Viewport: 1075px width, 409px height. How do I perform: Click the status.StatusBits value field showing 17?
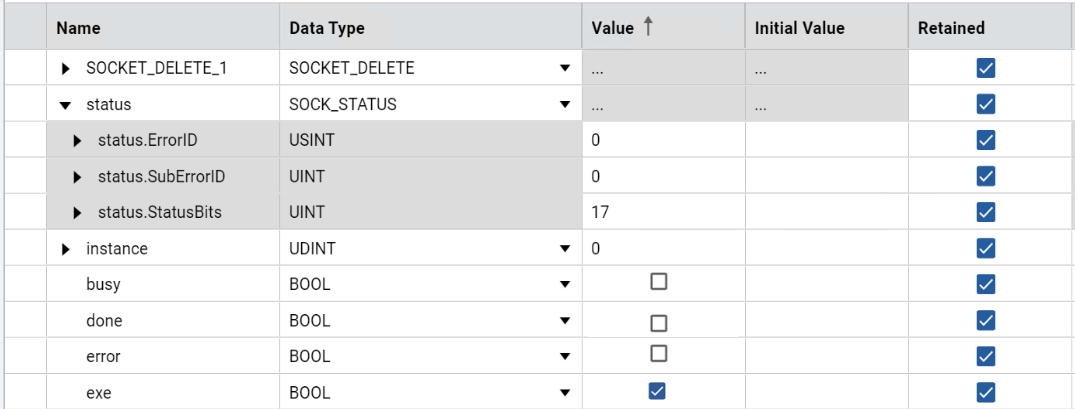660,213
